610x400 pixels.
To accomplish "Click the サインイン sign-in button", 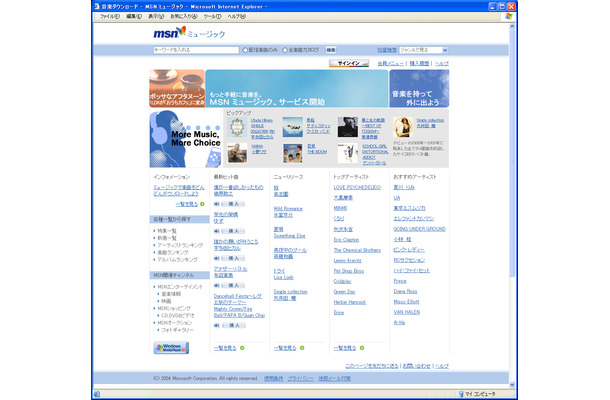I will coord(349,63).
